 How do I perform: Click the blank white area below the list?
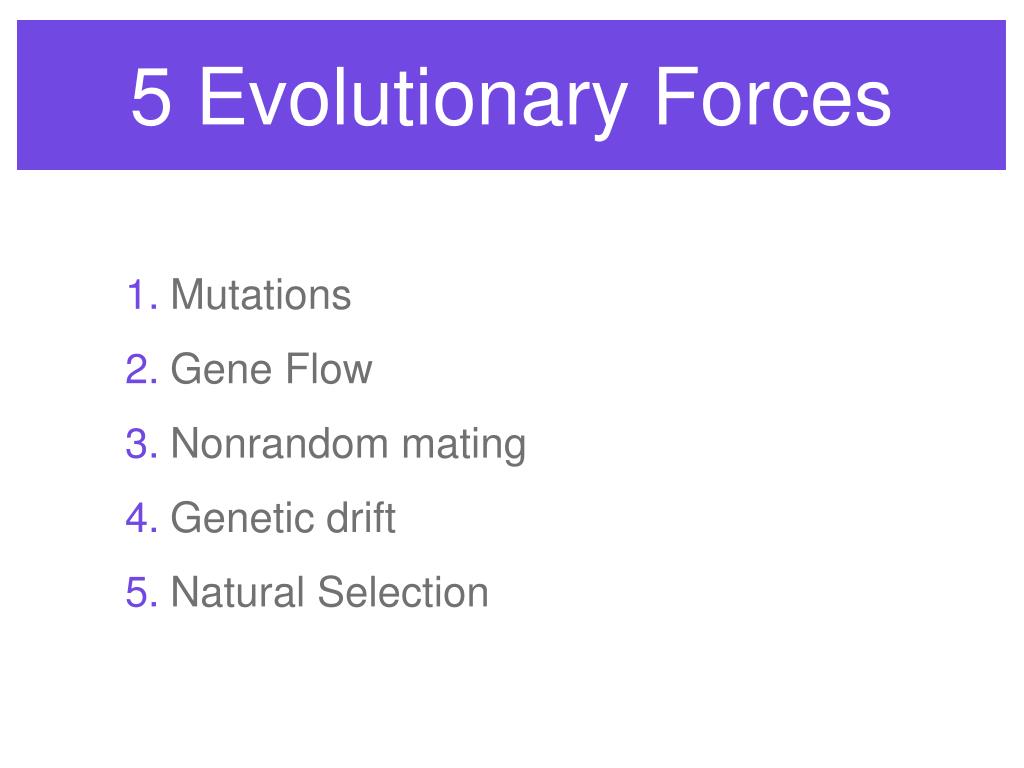coord(512,692)
